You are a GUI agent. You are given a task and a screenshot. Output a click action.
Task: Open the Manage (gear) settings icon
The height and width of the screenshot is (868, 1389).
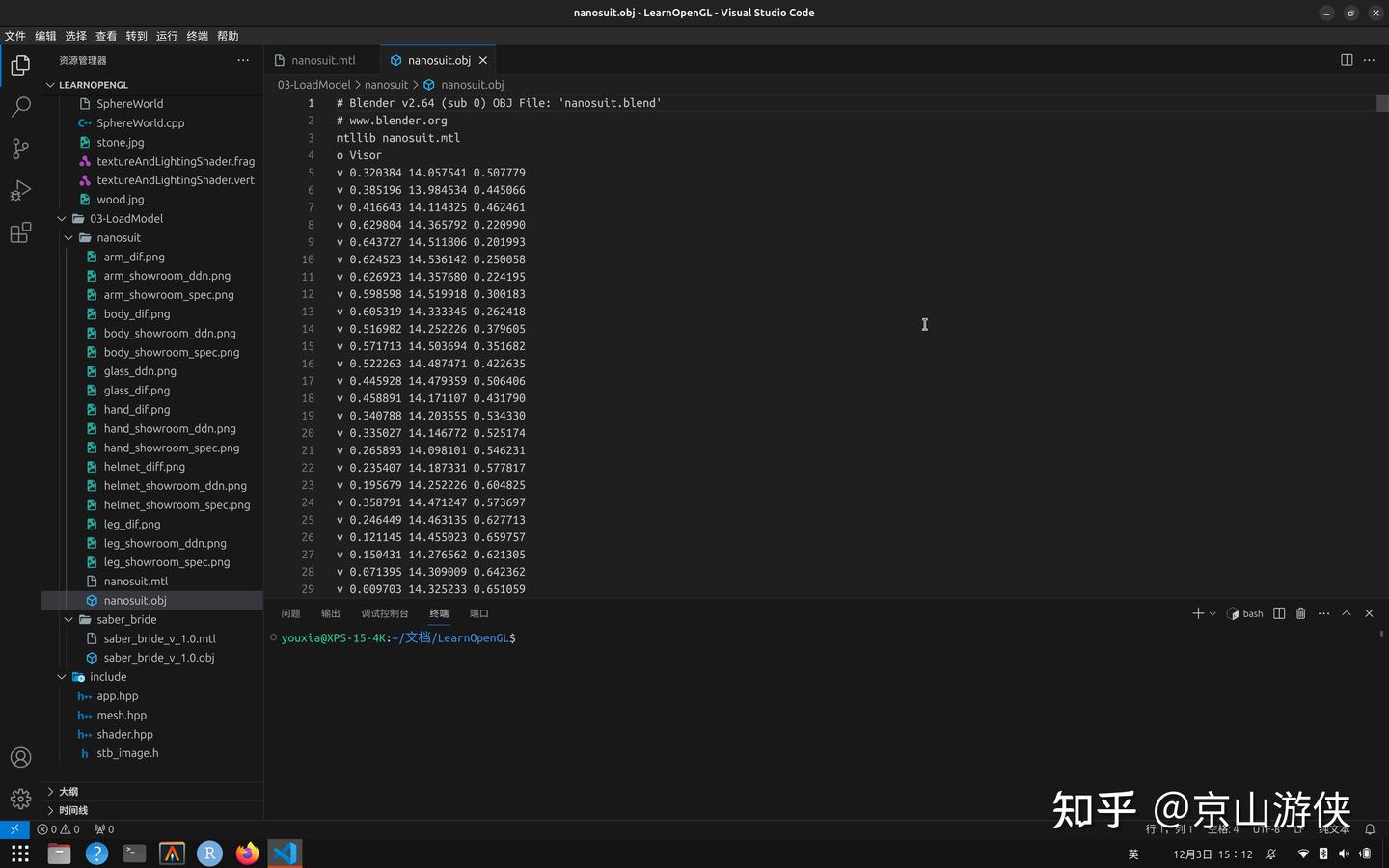(21, 799)
